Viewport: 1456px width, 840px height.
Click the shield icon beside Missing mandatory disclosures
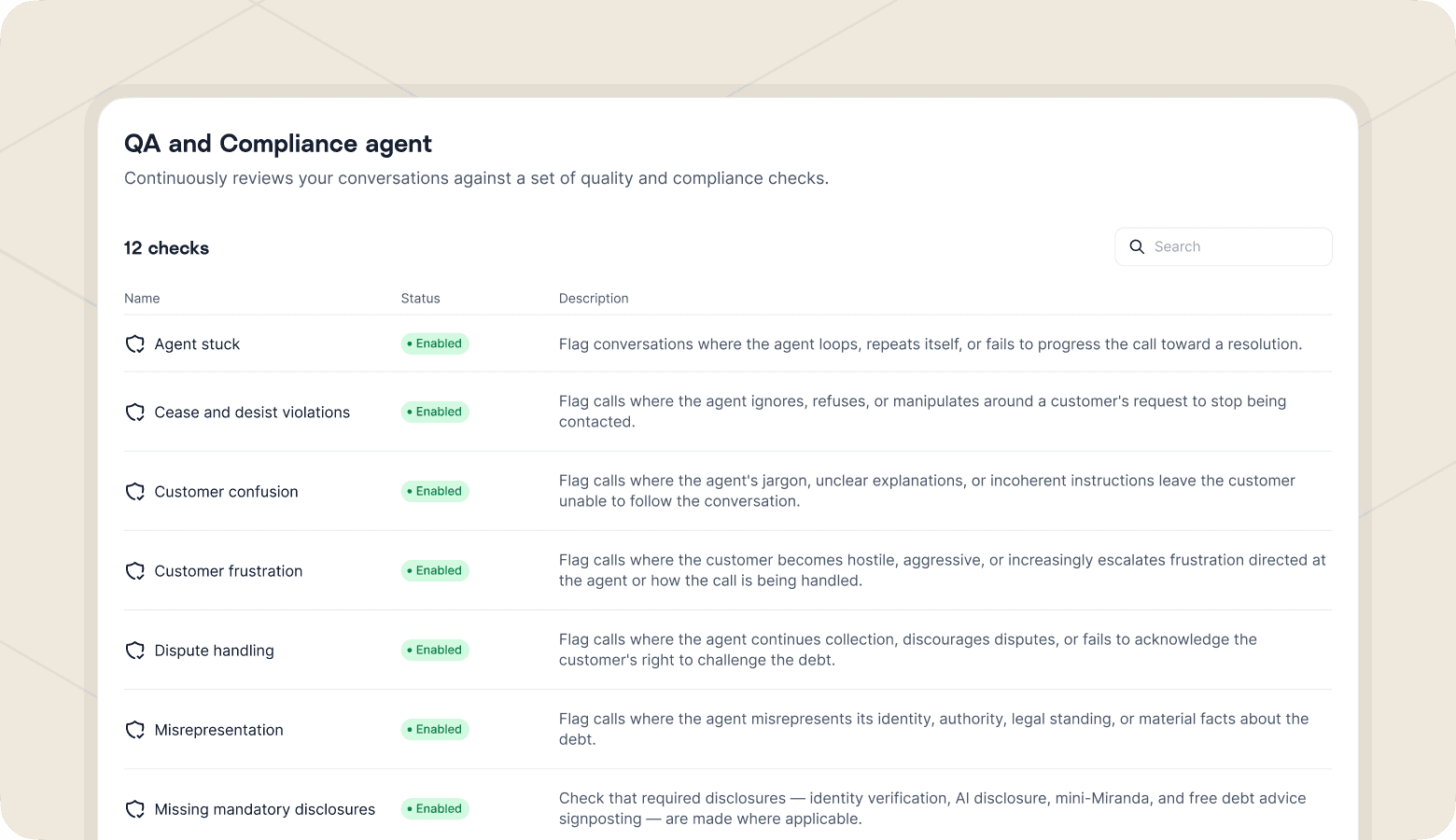[x=135, y=809]
